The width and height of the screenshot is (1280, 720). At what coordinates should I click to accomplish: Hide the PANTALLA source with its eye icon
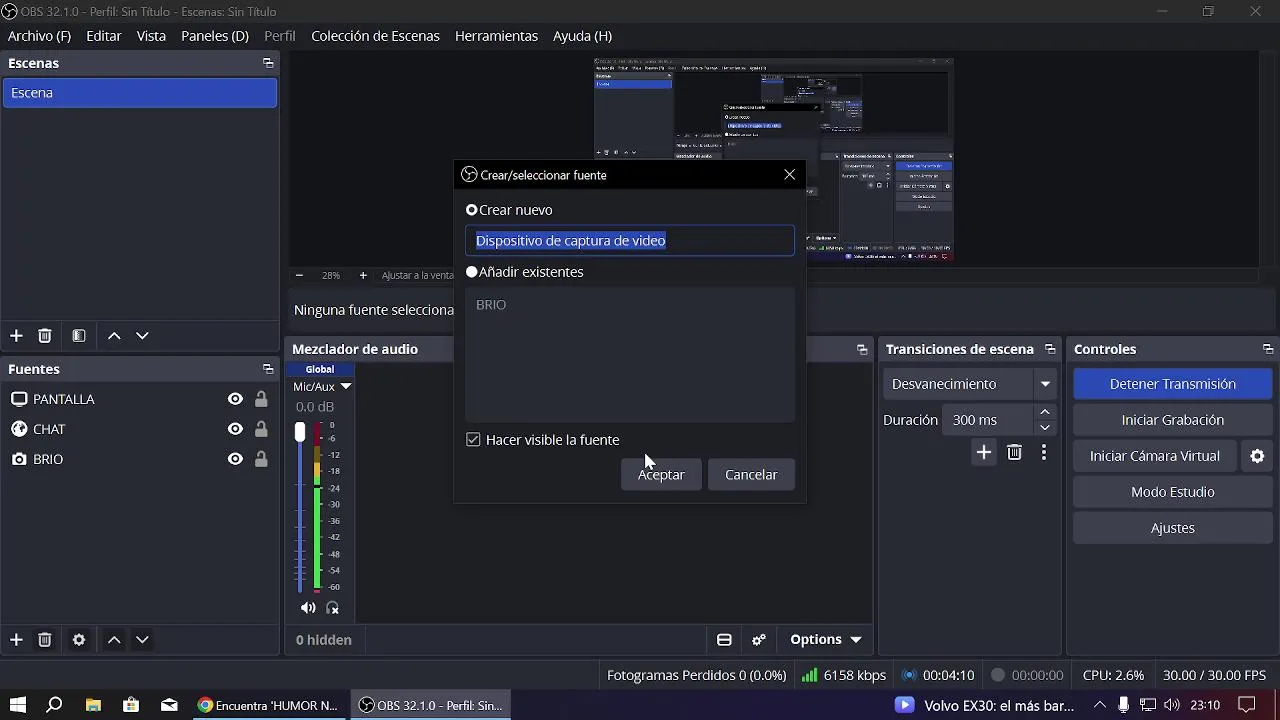click(x=235, y=399)
